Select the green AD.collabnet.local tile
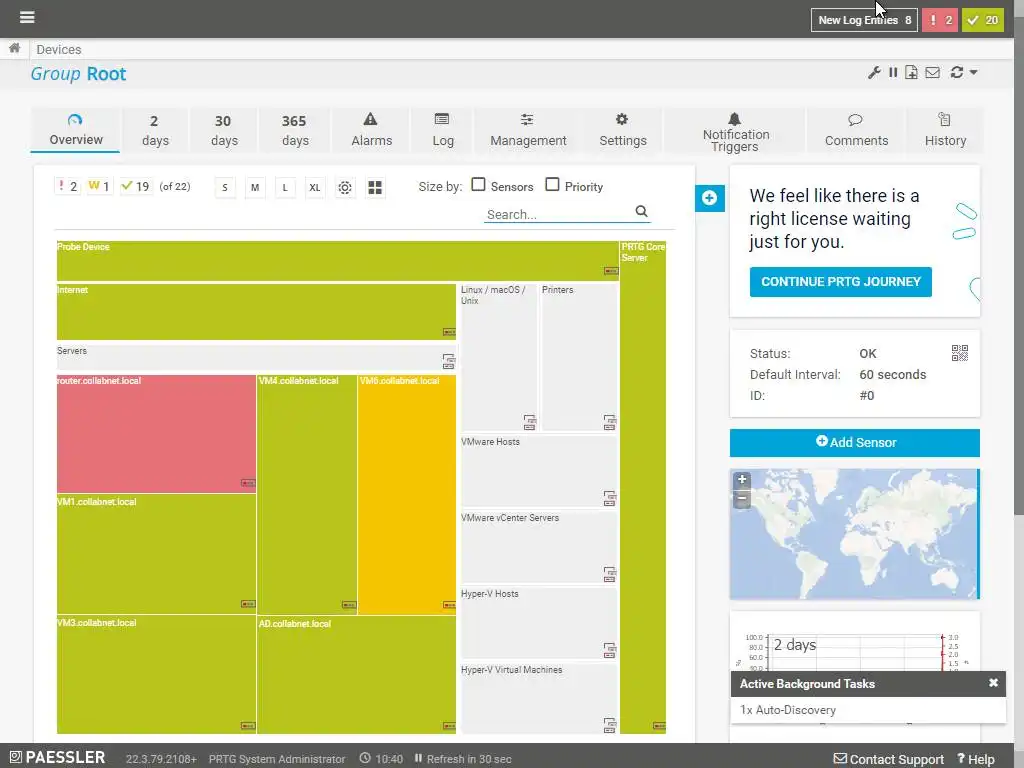The height and width of the screenshot is (768, 1024). pyautogui.click(x=357, y=675)
